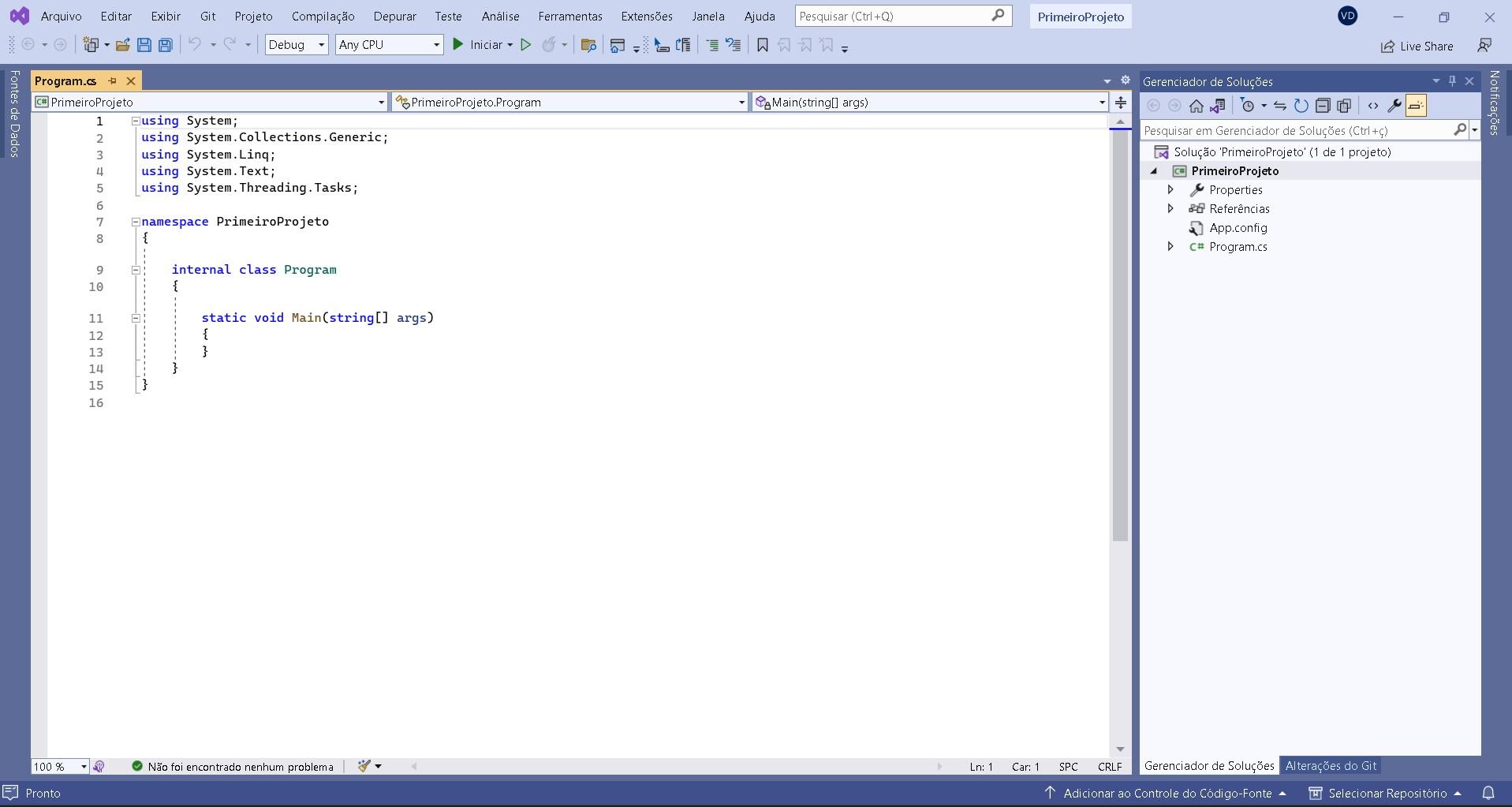
Task: Select the Gerenciador de Soluções bottom tab
Action: (x=1209, y=765)
